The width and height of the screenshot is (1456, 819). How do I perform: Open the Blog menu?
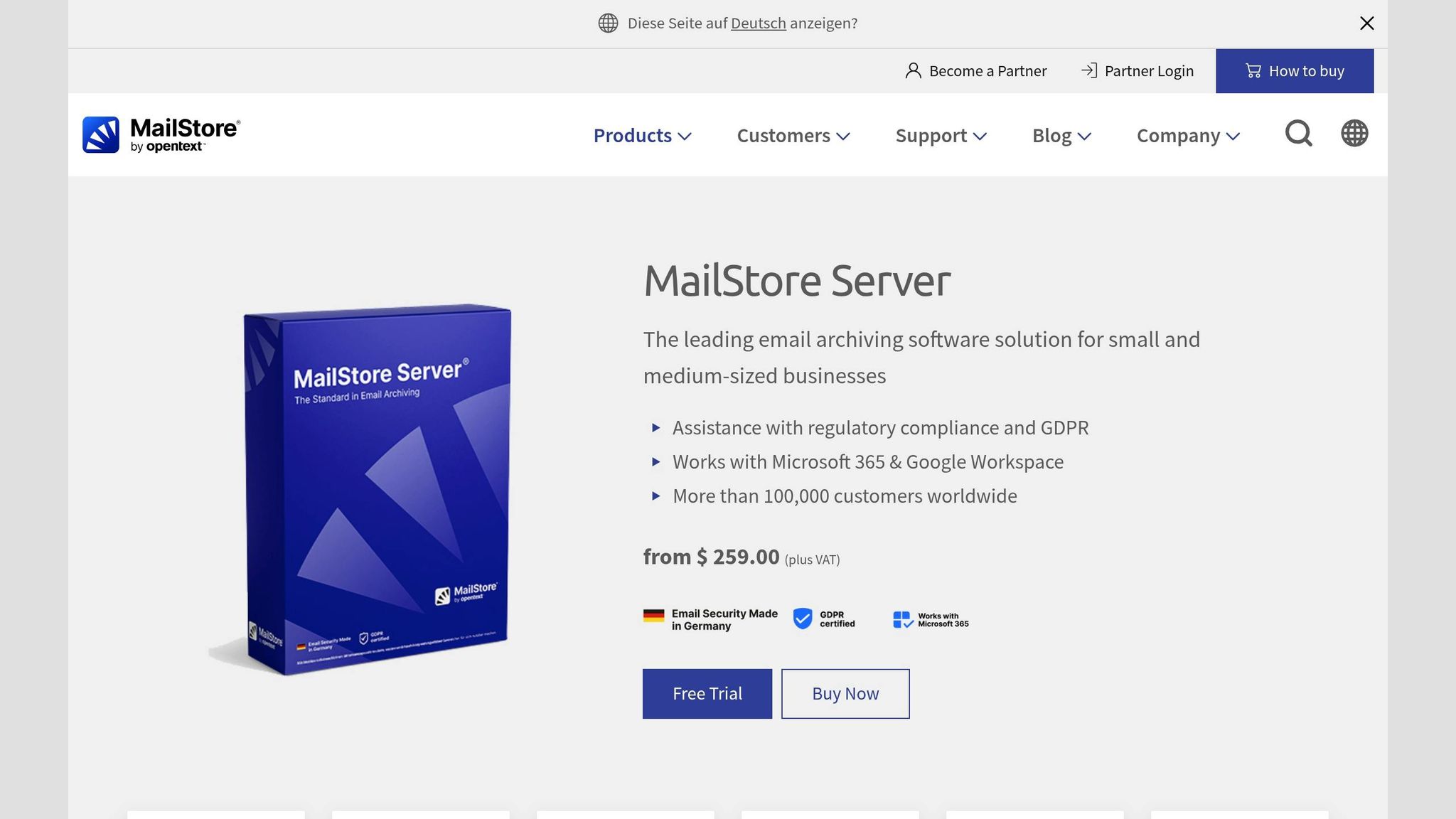(x=1061, y=135)
